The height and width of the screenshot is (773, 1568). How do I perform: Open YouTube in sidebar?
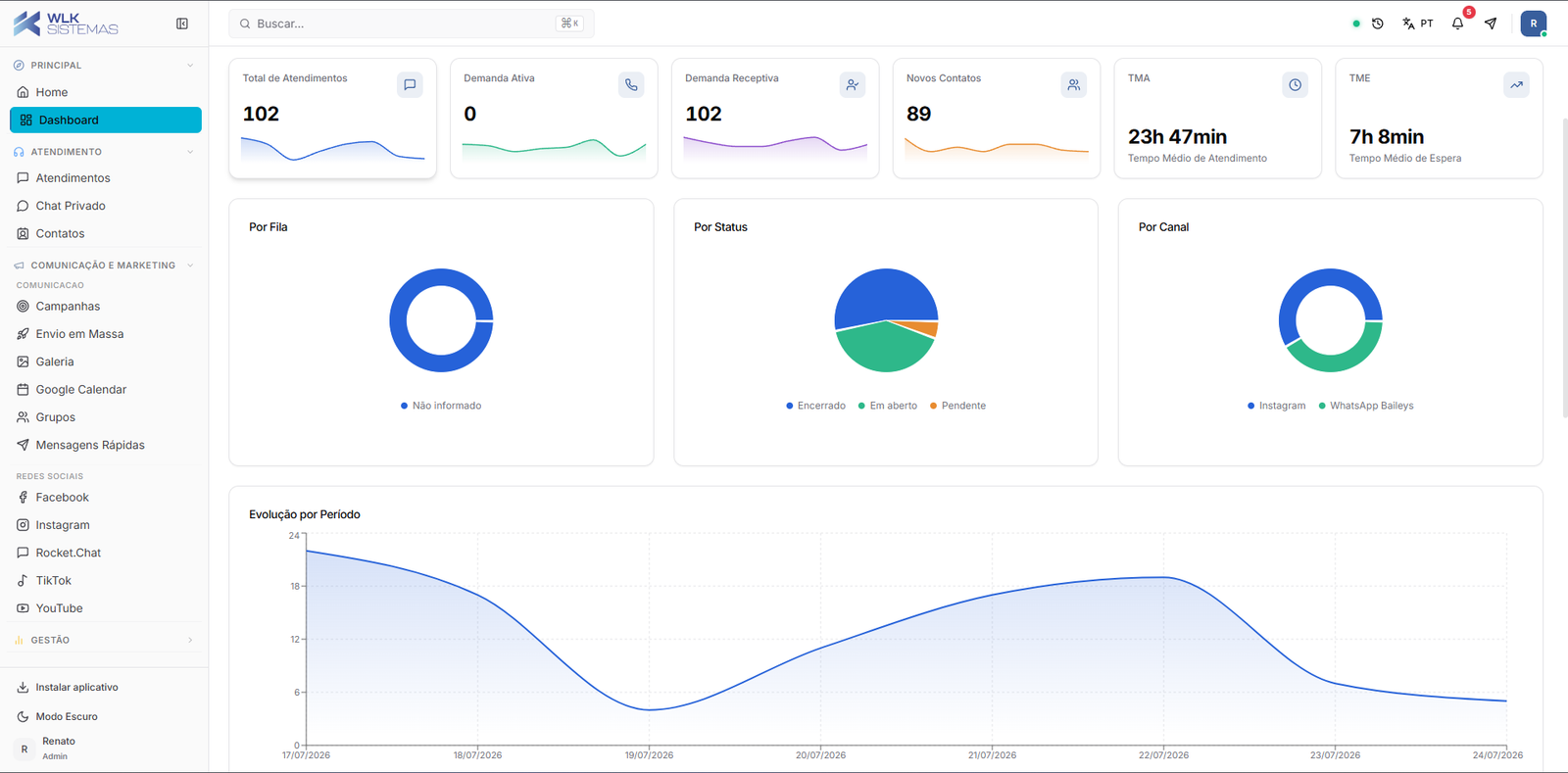106,608
